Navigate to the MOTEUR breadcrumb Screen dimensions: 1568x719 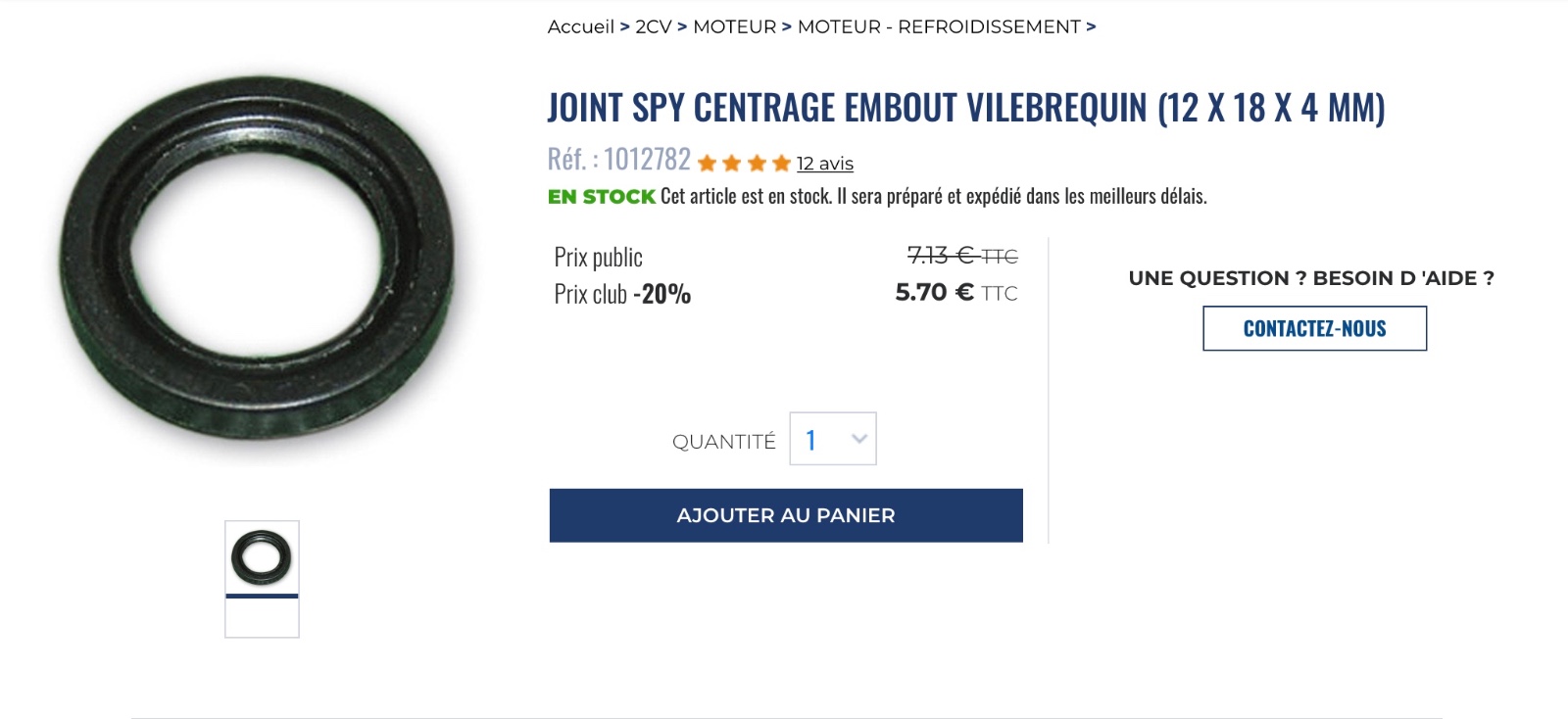pyautogui.click(x=734, y=27)
